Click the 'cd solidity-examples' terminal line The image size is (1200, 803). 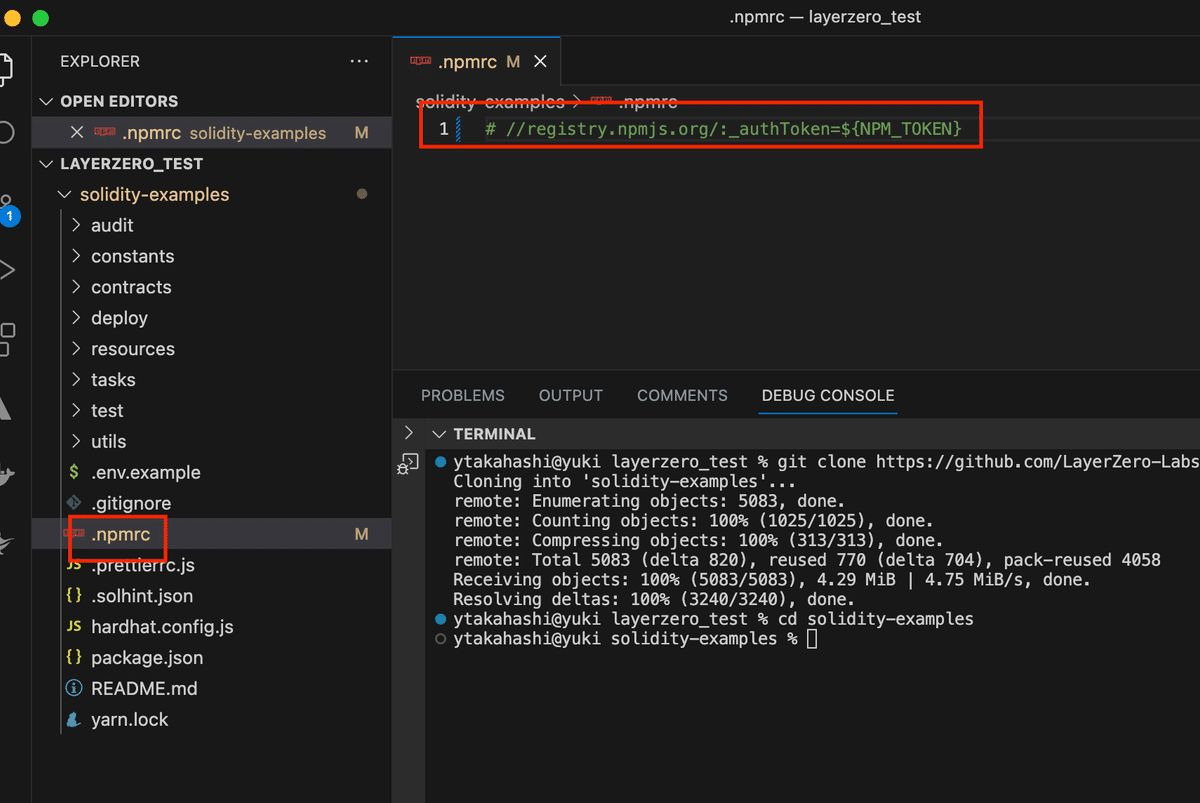pyautogui.click(x=713, y=619)
